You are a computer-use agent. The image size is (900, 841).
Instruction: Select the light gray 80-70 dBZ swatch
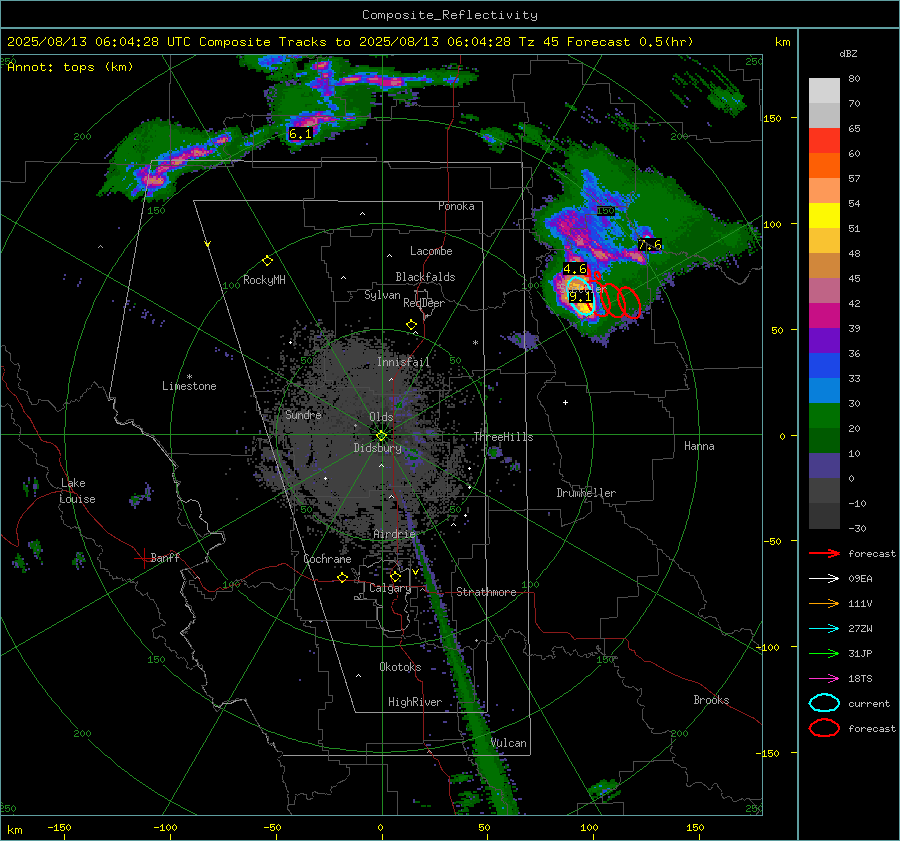(x=824, y=91)
